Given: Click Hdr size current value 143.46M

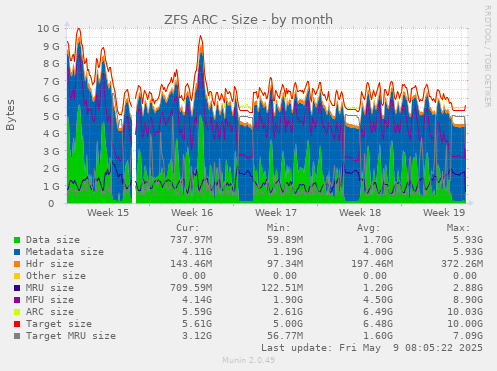Looking at the screenshot, I should (x=191, y=264).
